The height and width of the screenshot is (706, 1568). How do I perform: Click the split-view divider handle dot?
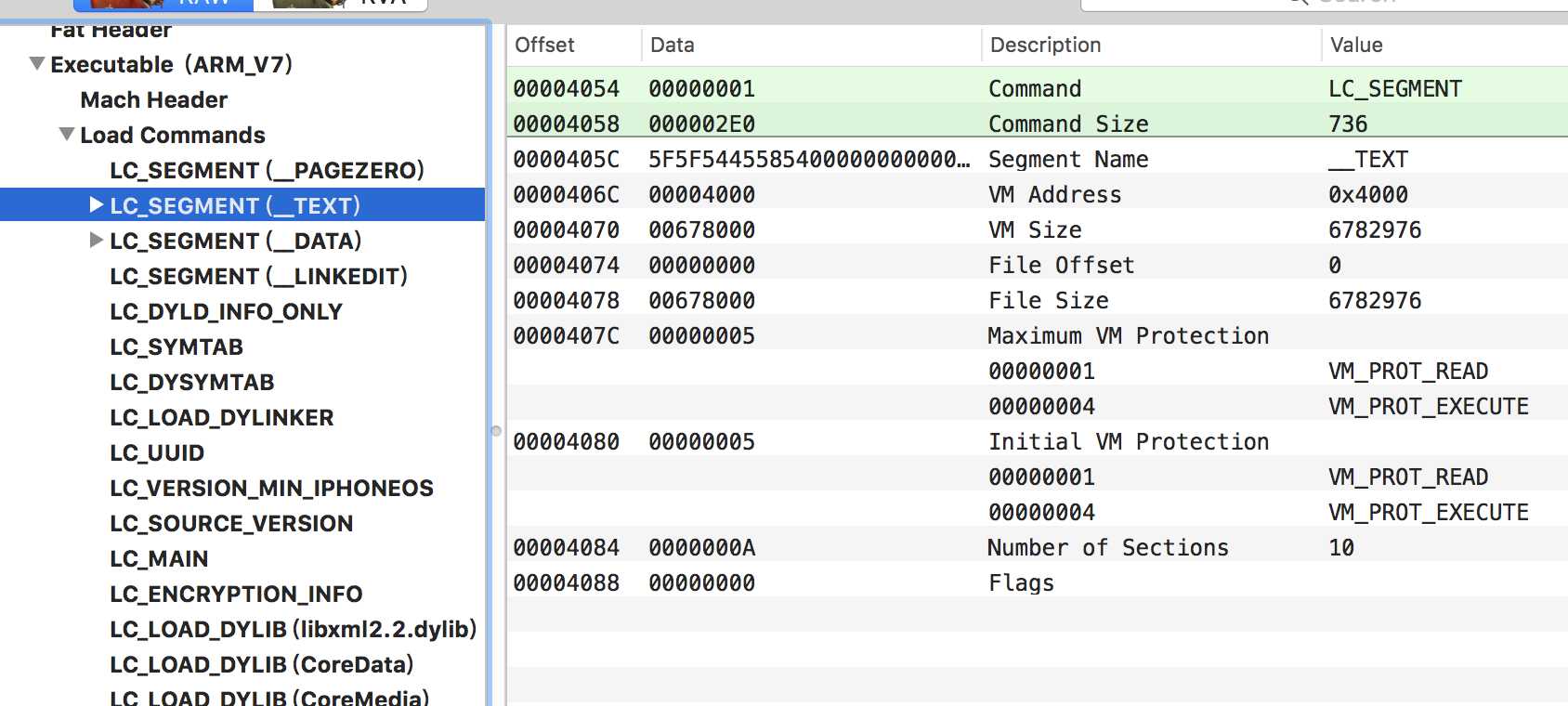496,430
